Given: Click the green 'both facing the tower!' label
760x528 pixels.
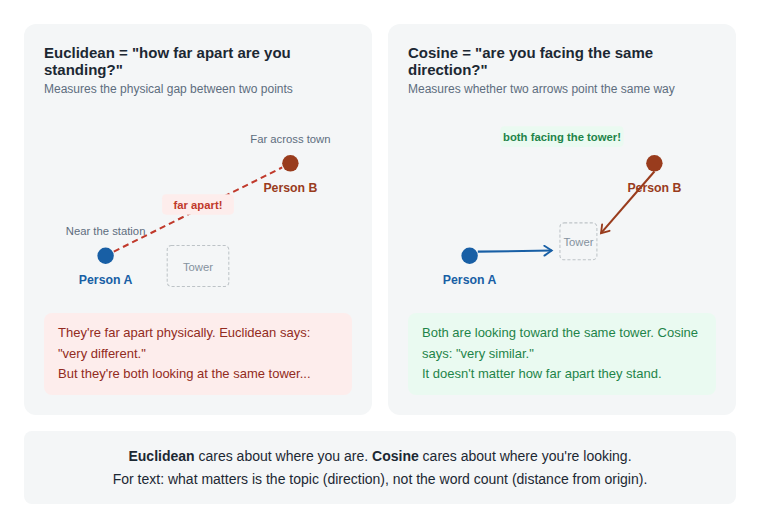Looking at the screenshot, I should tap(562, 137).
